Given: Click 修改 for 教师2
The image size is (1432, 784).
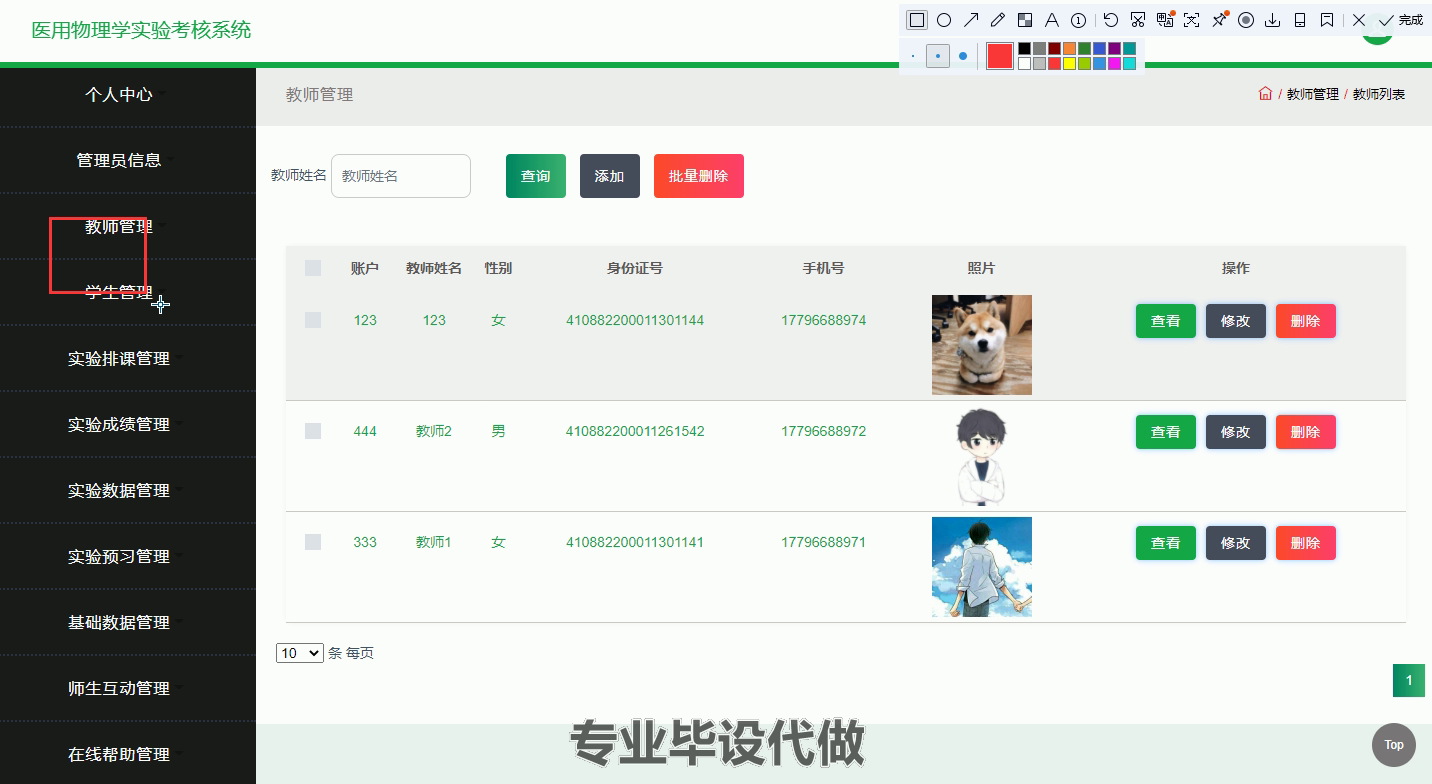Looking at the screenshot, I should 1236,432.
